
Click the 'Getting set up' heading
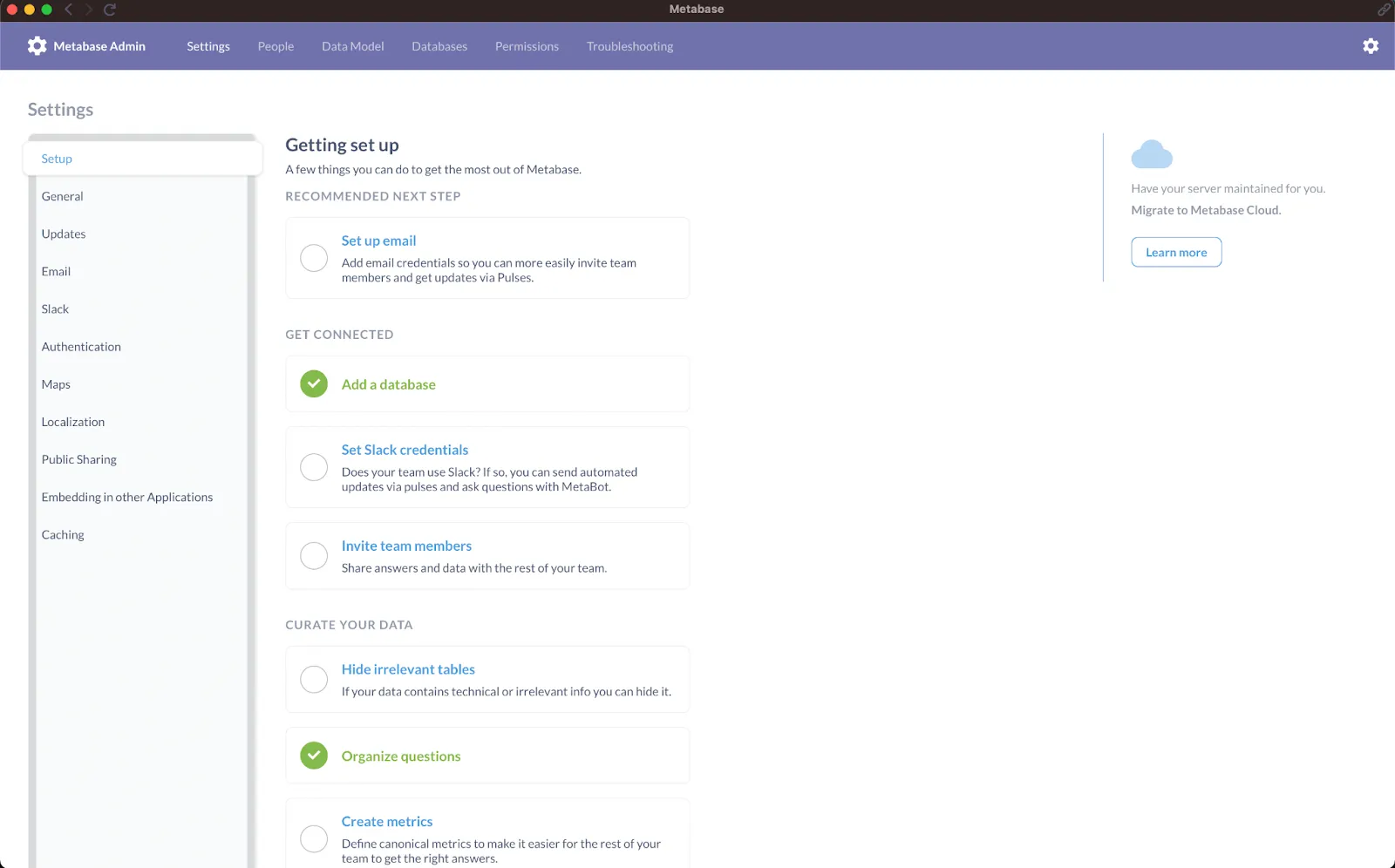coord(342,146)
